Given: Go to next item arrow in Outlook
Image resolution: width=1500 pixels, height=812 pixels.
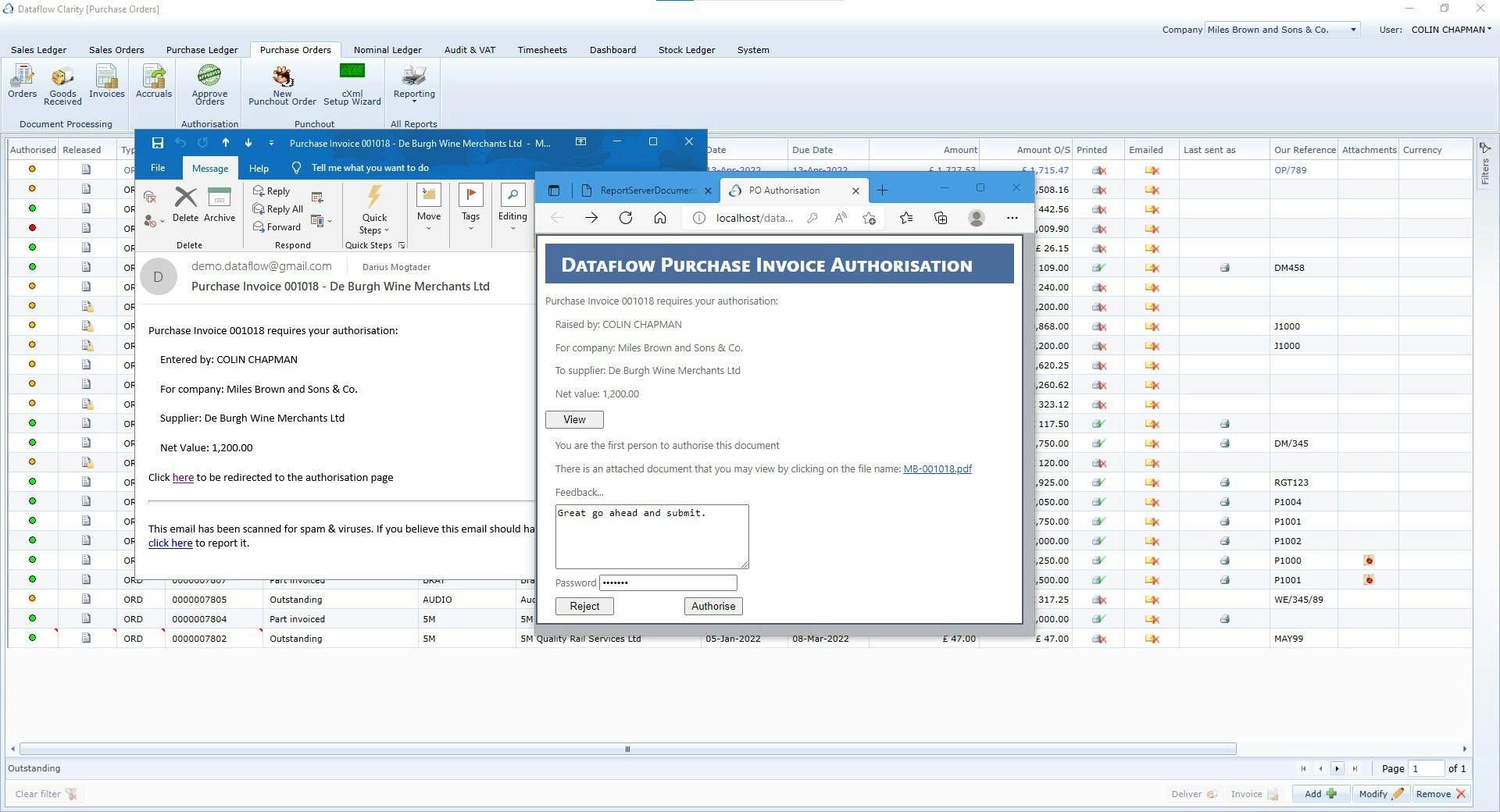Looking at the screenshot, I should click(248, 143).
